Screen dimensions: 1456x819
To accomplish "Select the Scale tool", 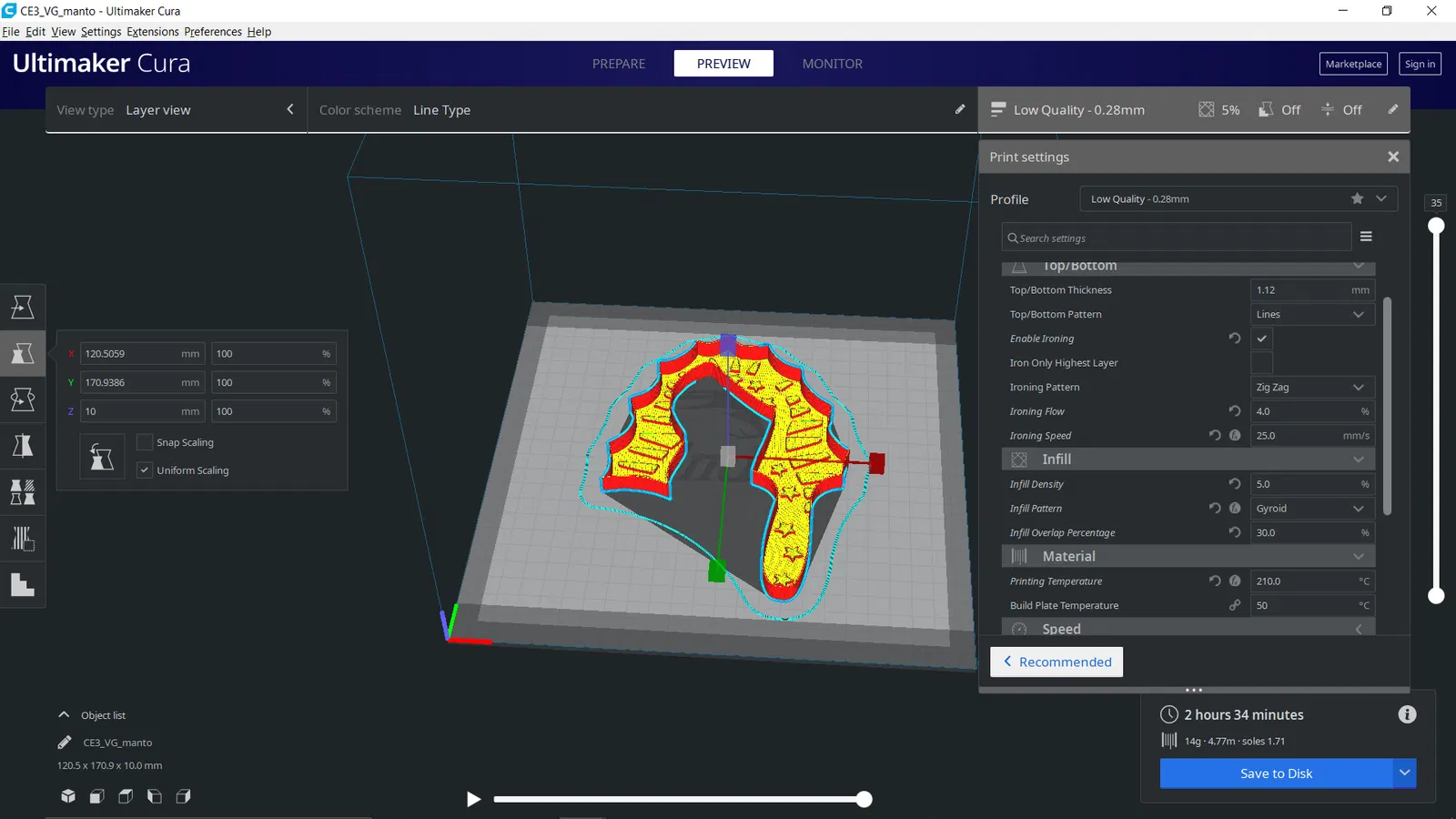I will [23, 353].
